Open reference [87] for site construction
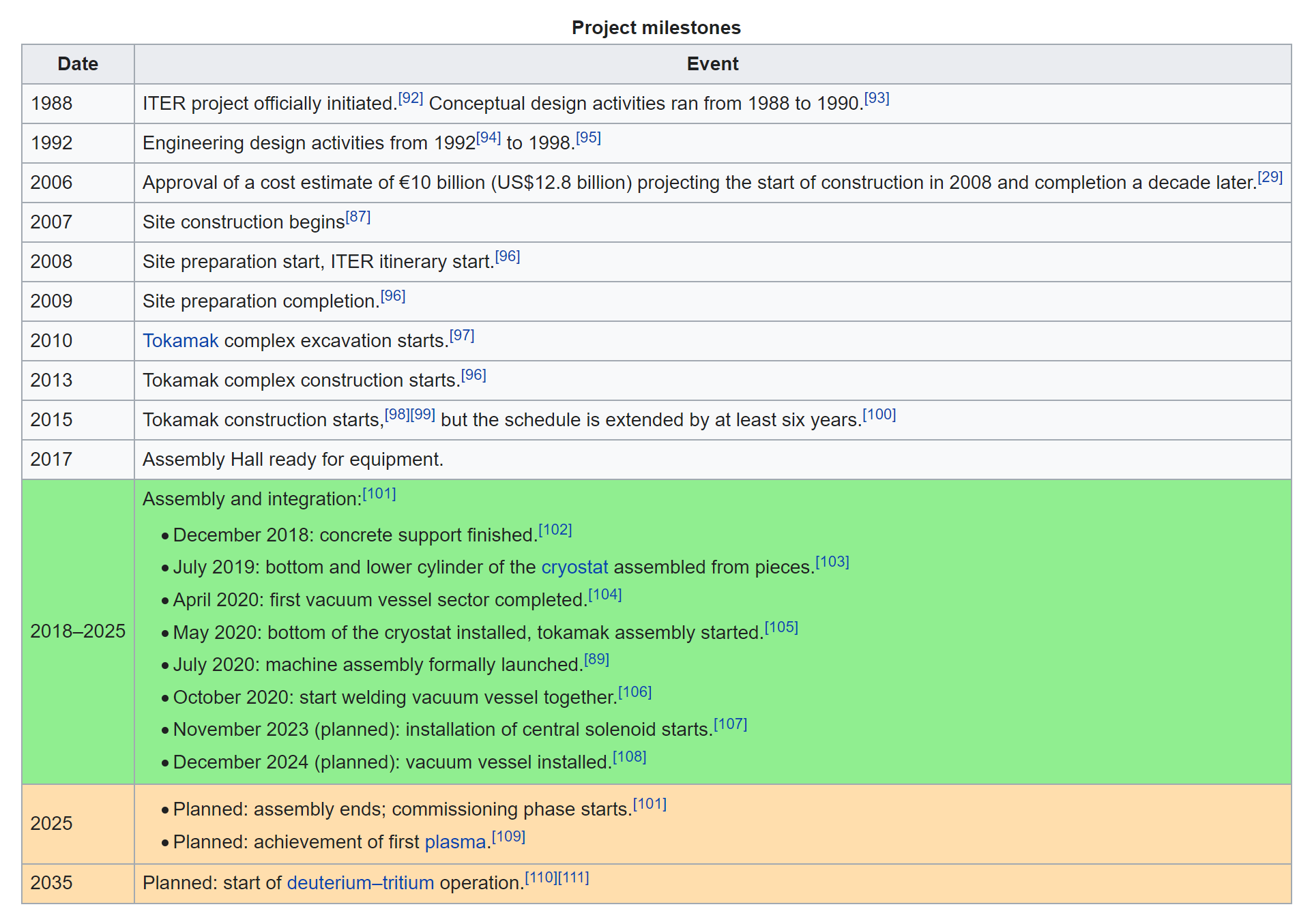The image size is (1312, 924). [x=358, y=217]
